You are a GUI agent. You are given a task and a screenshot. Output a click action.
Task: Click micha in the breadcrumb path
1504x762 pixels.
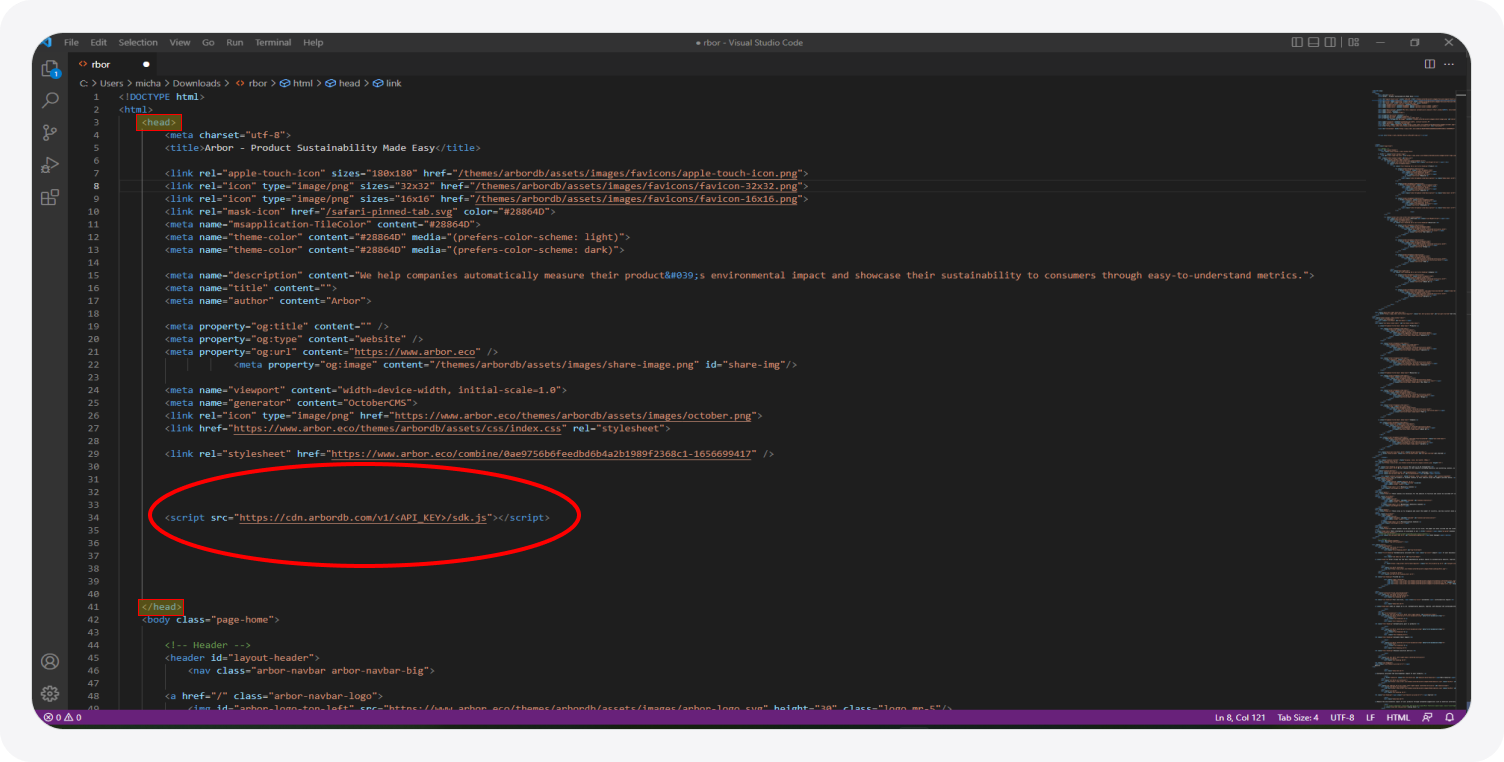[148, 83]
